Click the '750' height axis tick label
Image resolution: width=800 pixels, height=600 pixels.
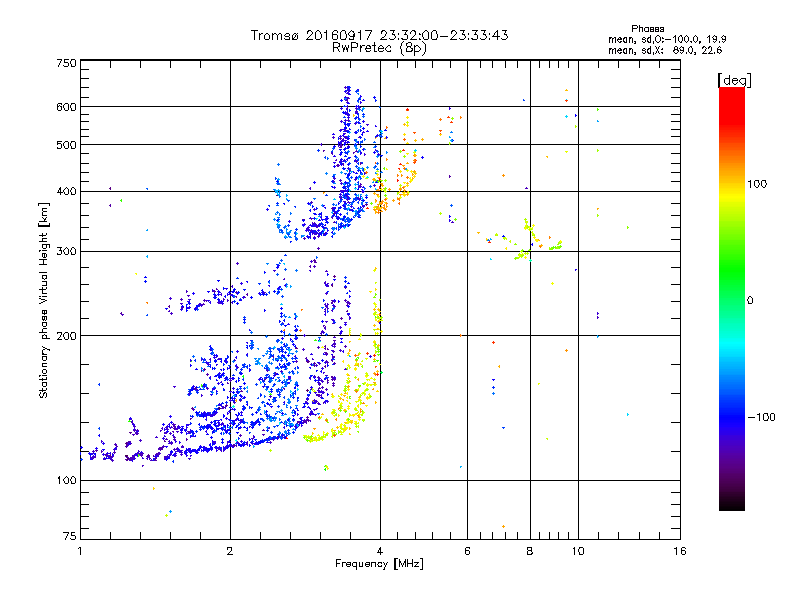tap(66, 63)
